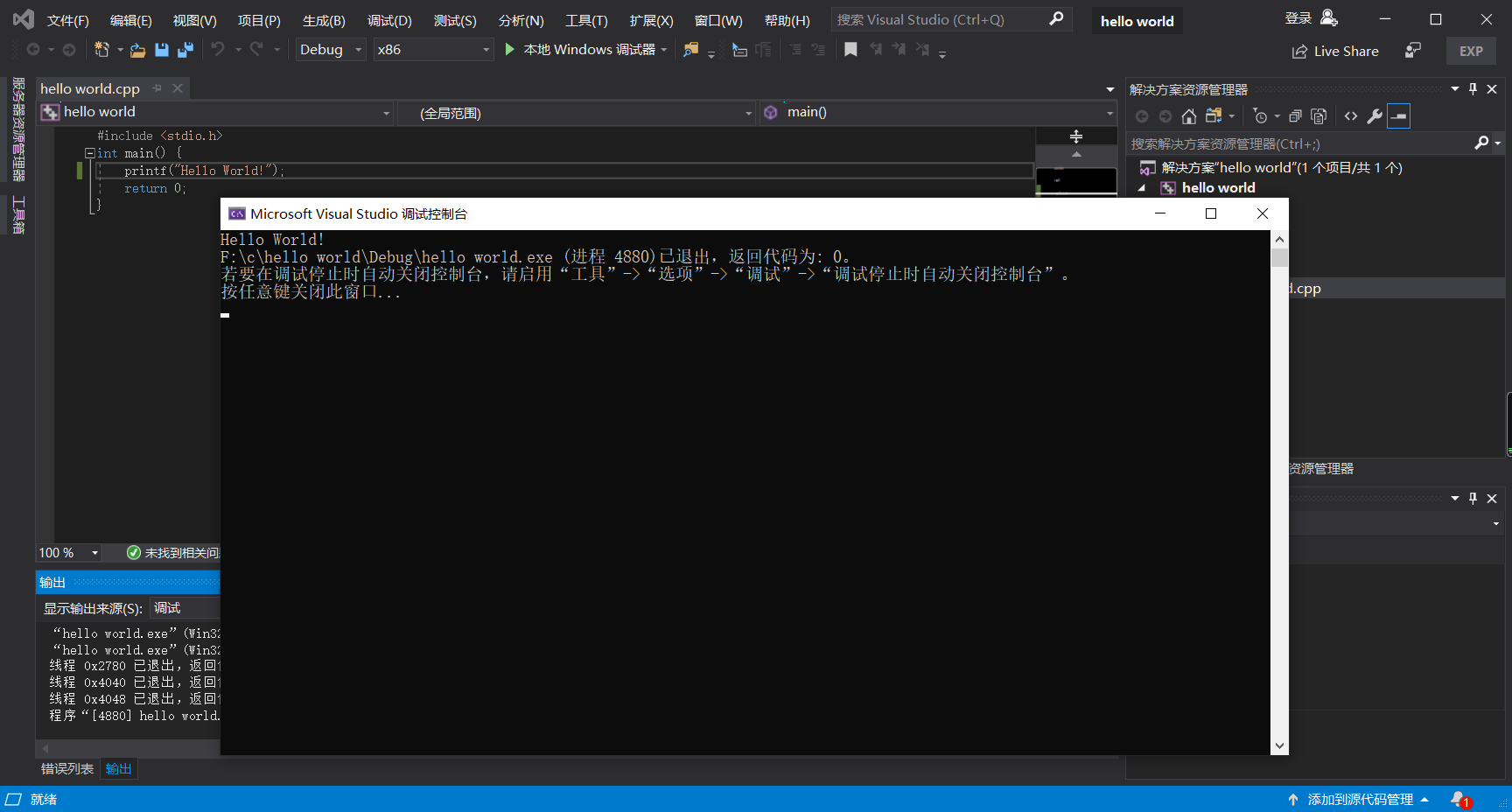Open the 文件(F) menu
Viewport: 1512px width, 812px height.
67,20
